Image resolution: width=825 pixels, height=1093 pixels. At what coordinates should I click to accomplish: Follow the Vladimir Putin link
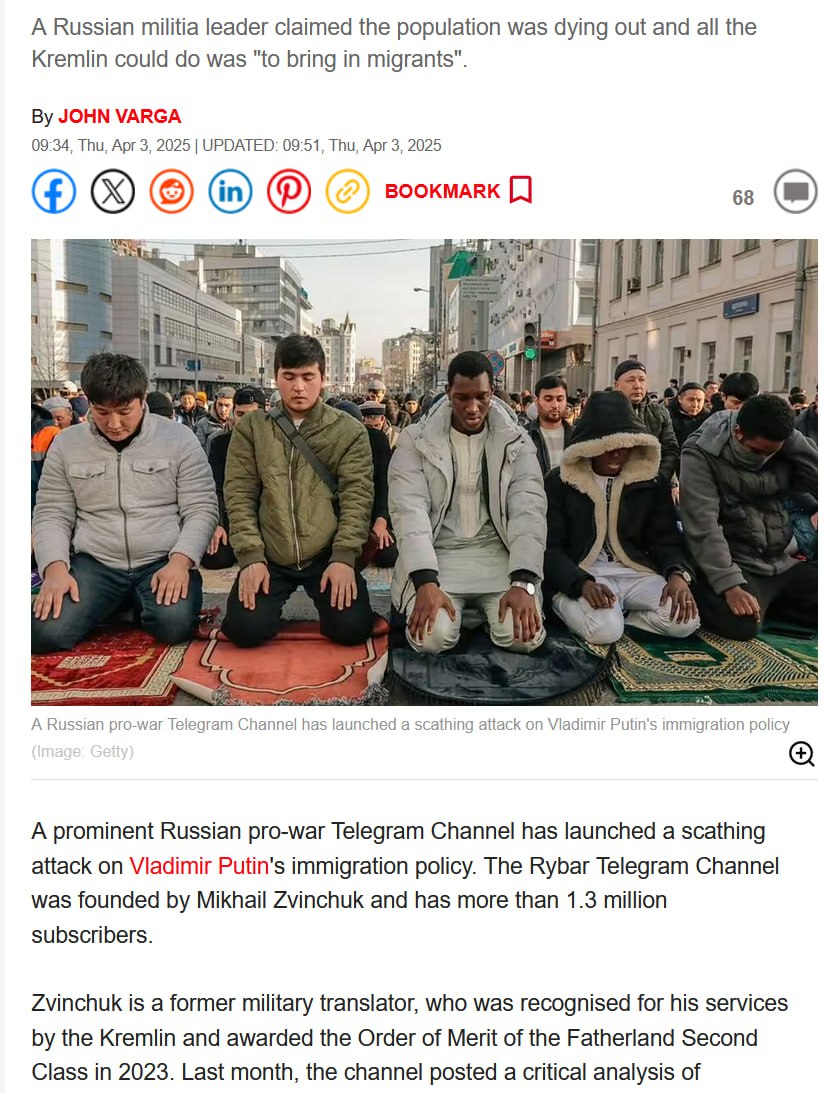click(199, 866)
